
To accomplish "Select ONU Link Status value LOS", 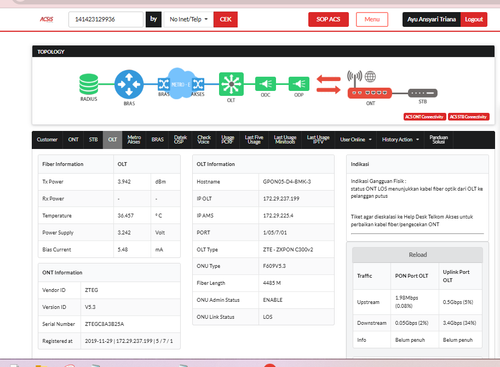I will (267, 317).
